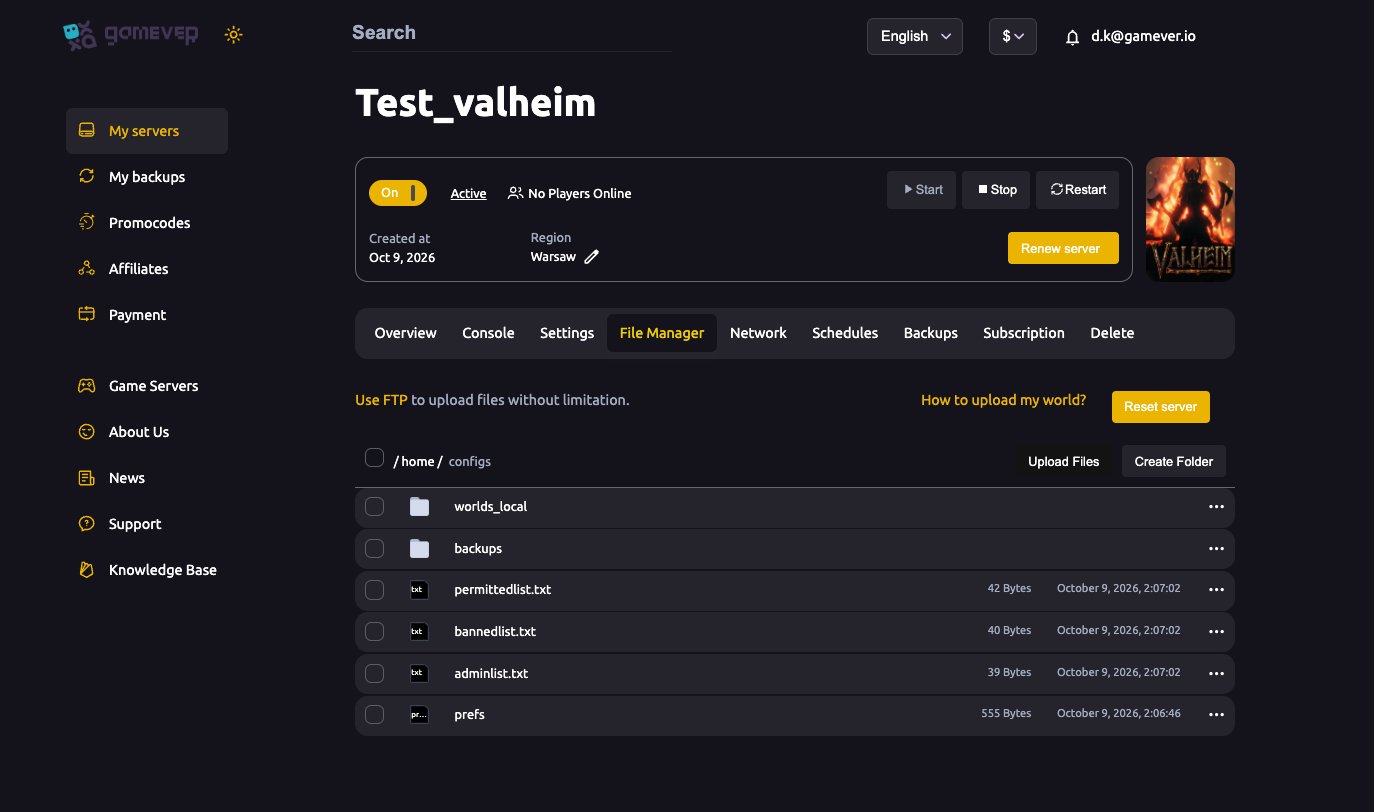Image resolution: width=1374 pixels, height=812 pixels.
Task: Tick the select-all checkbox beside /home/
Action: 374,458
